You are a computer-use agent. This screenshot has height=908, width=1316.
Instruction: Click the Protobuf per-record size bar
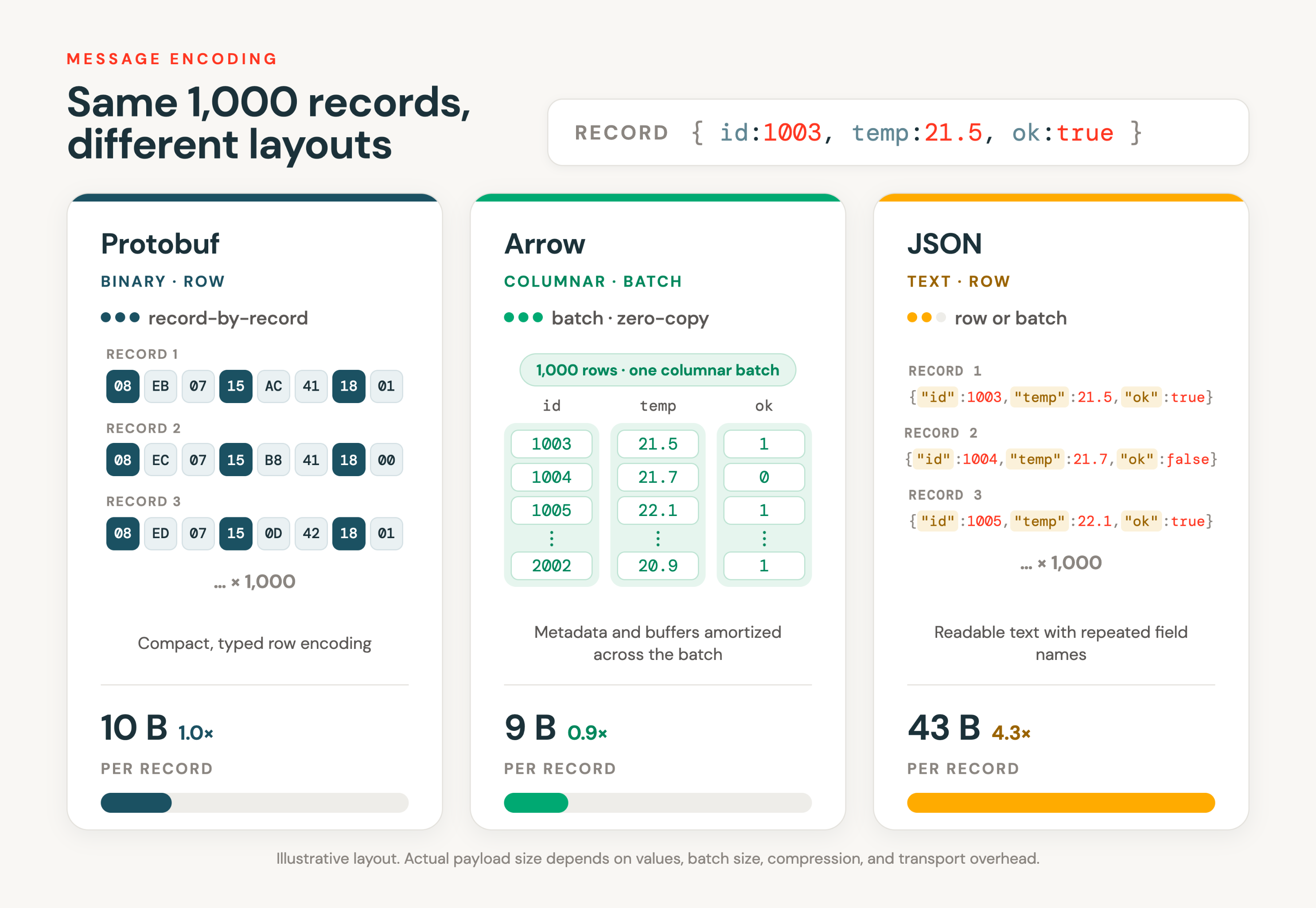[254, 802]
